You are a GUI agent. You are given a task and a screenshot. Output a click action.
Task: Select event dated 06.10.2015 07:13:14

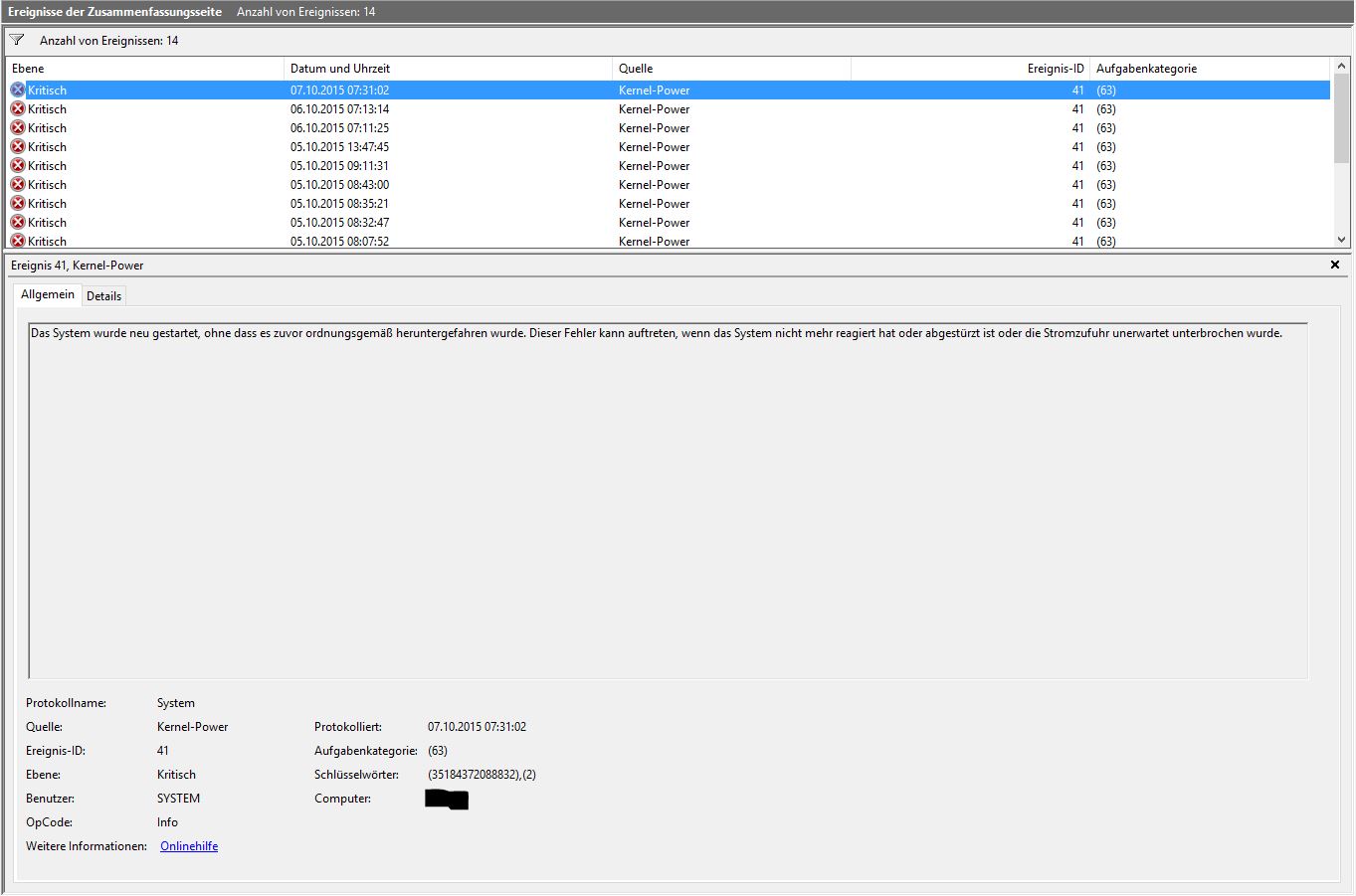(669, 108)
